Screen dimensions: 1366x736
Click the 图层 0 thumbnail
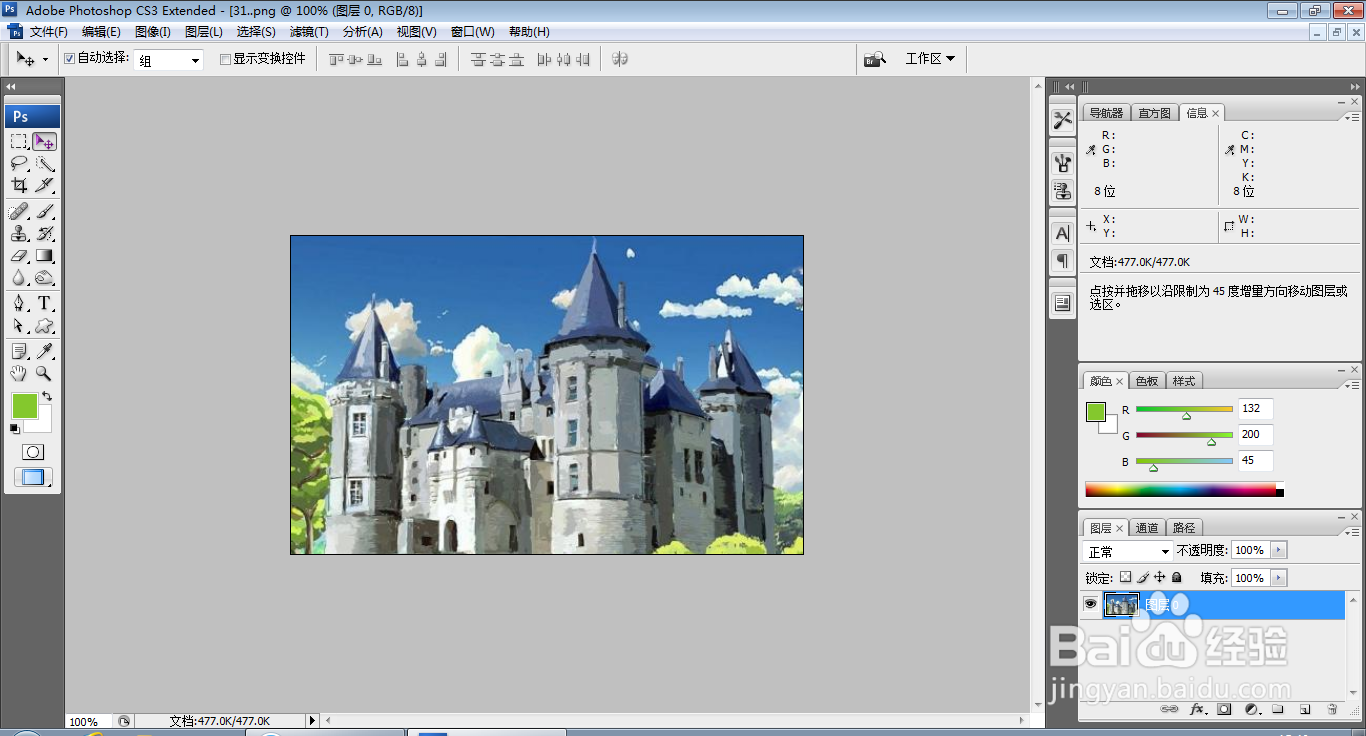pos(1121,604)
